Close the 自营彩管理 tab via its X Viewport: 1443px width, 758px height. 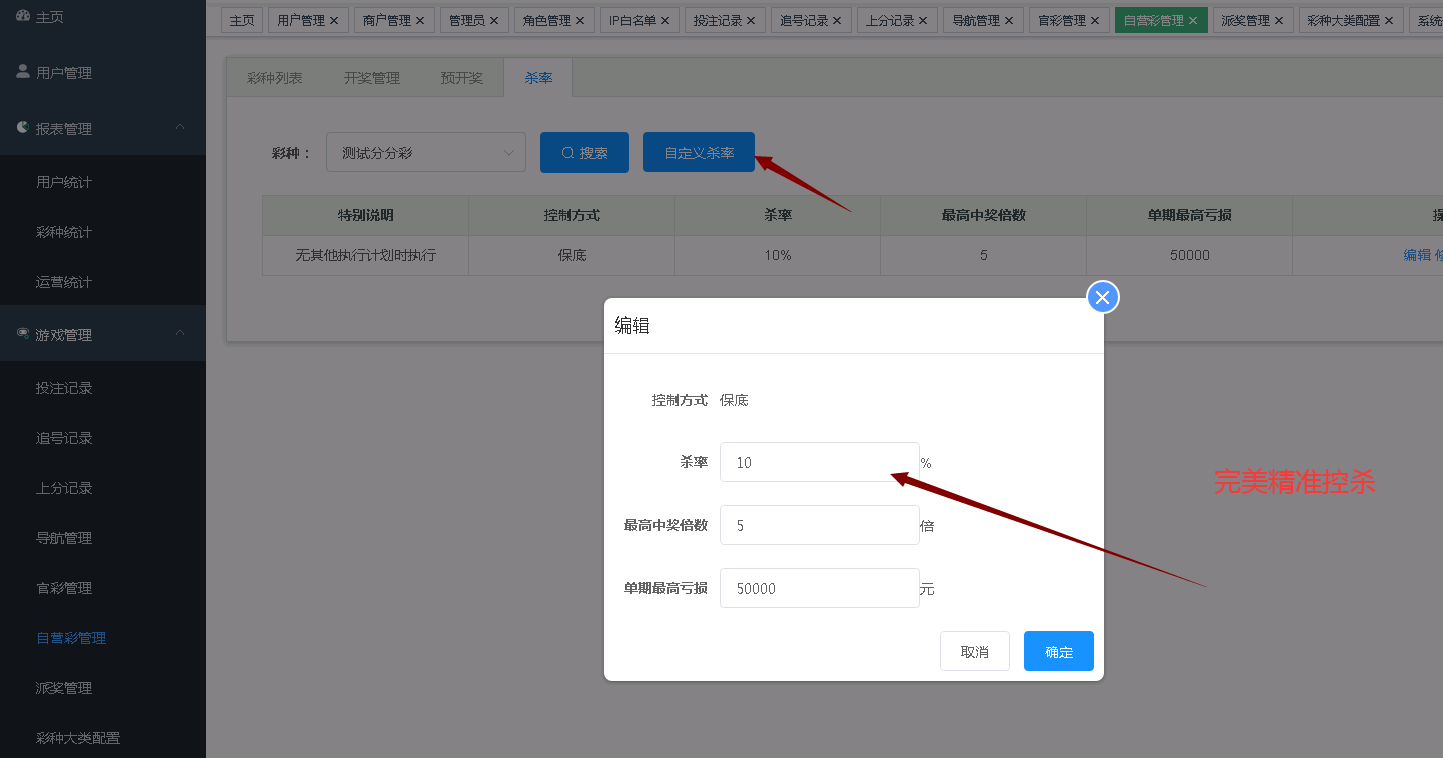(x=1193, y=21)
